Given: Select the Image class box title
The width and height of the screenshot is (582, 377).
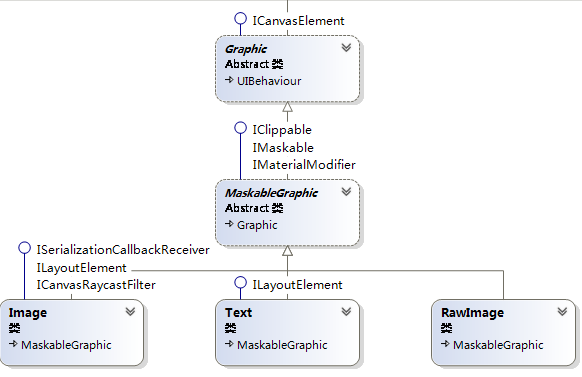Looking at the screenshot, I should [28, 313].
